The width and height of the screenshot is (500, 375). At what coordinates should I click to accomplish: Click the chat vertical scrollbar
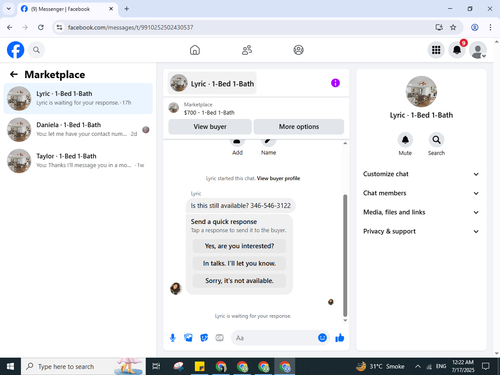(345, 255)
